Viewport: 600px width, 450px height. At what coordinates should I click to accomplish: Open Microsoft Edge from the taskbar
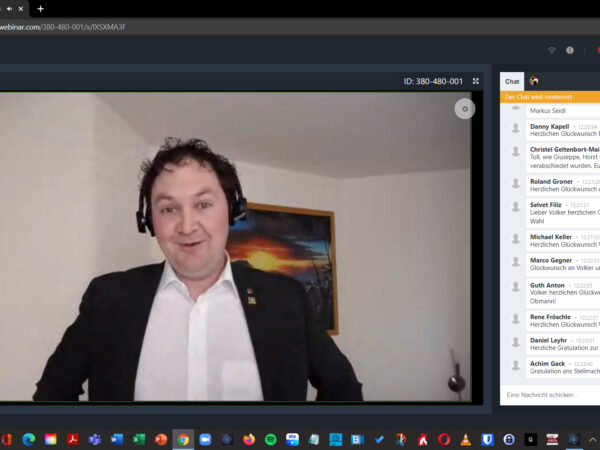click(29, 439)
